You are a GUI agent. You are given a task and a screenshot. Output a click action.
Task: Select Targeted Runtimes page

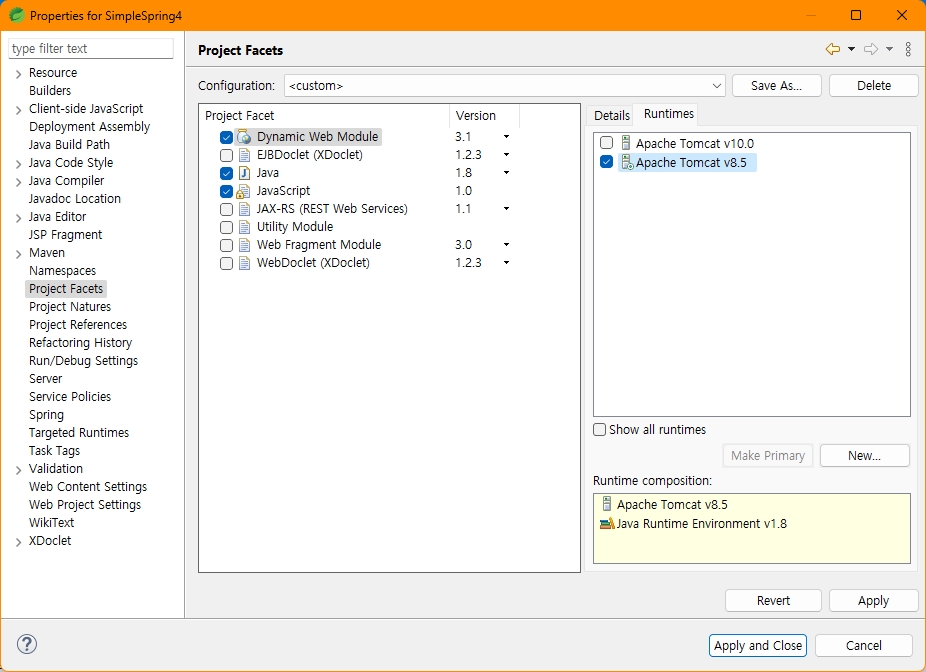[x=79, y=433]
